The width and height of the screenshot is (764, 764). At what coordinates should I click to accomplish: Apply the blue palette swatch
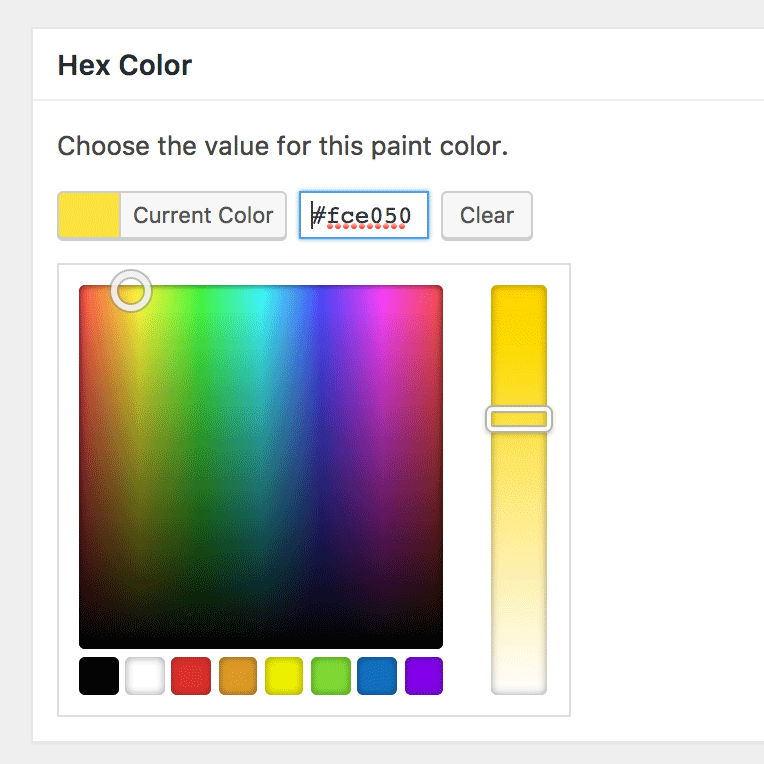[377, 676]
